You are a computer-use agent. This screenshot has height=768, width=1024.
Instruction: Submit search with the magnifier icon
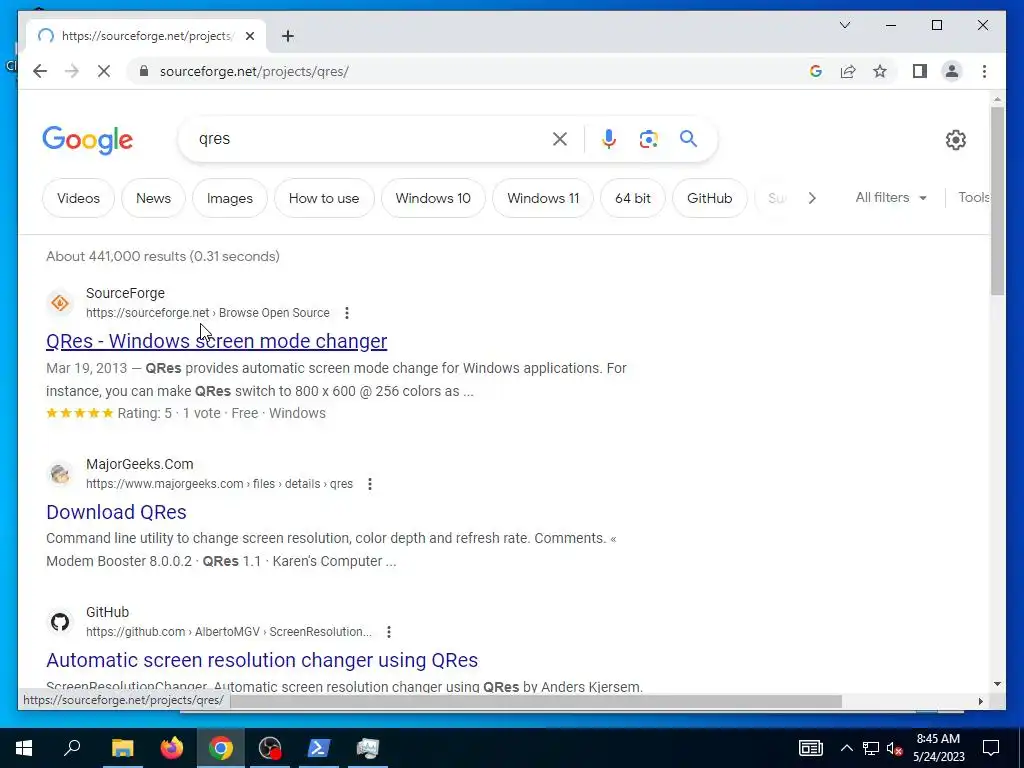pos(688,138)
